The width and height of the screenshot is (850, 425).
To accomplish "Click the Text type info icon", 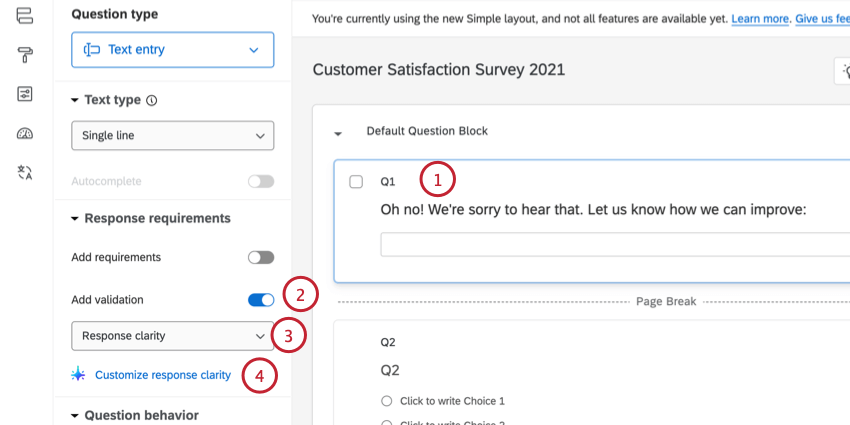I will pyautogui.click(x=152, y=100).
